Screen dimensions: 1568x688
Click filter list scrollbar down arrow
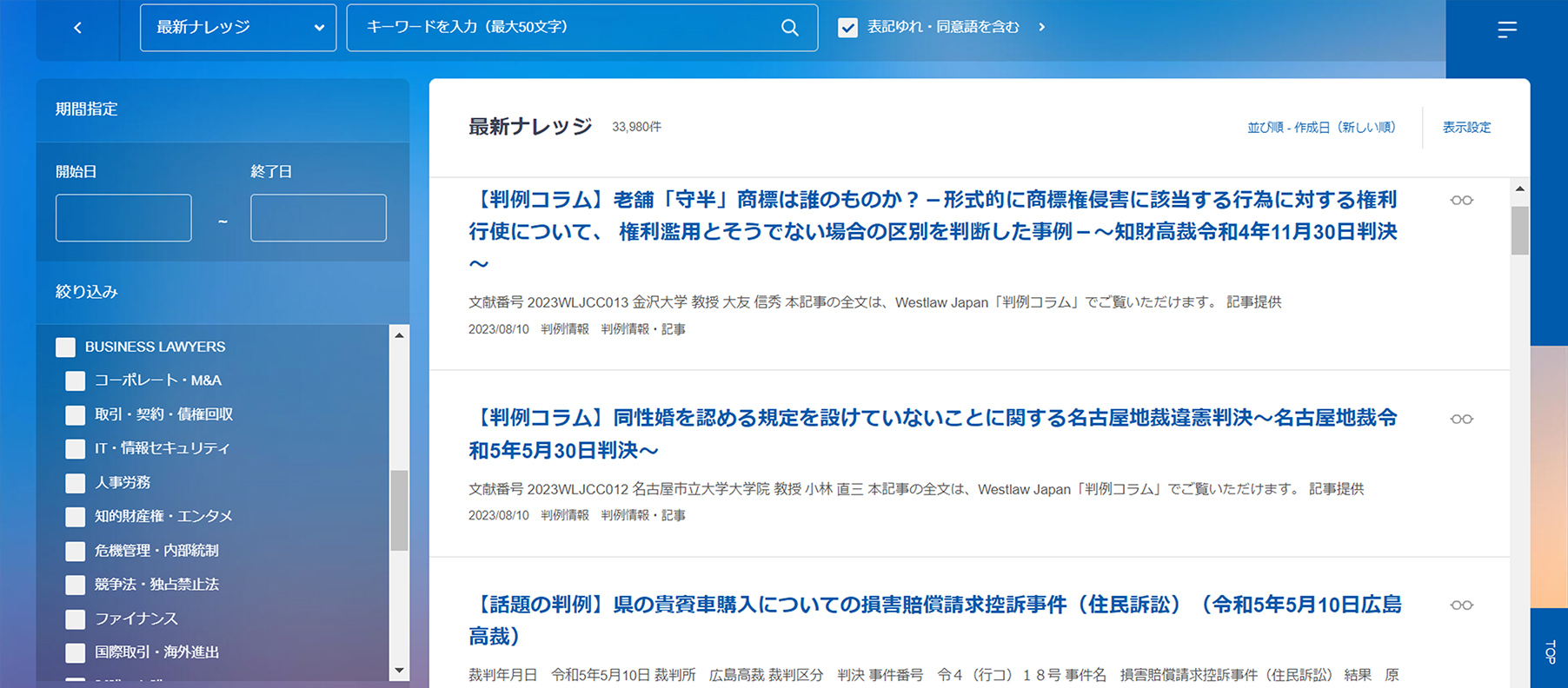[x=399, y=671]
